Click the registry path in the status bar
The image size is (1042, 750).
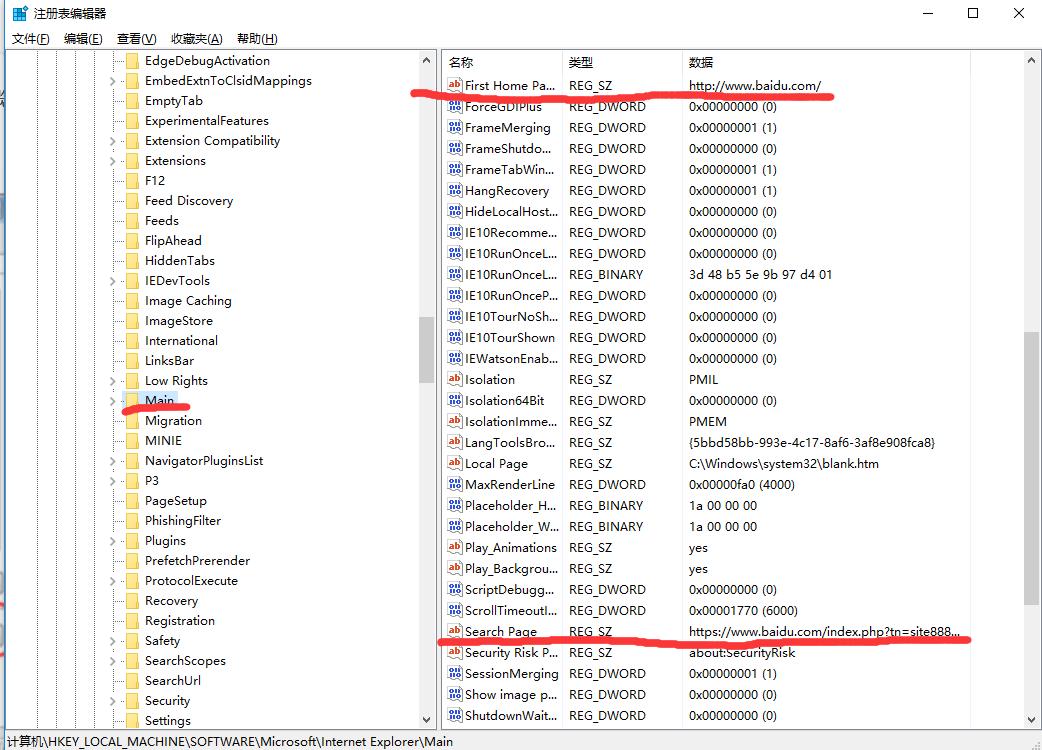click(230, 742)
